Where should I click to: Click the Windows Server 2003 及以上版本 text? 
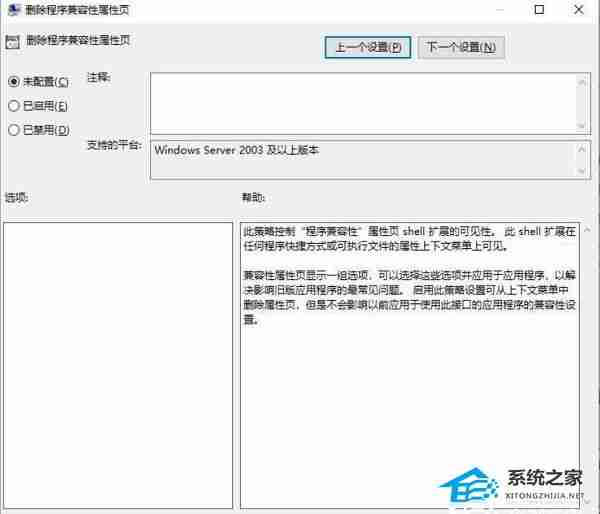coord(236,150)
